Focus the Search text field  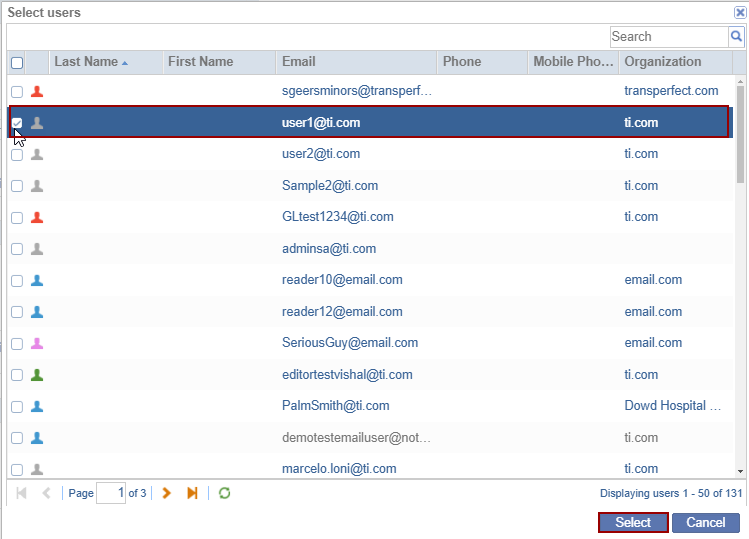click(668, 37)
